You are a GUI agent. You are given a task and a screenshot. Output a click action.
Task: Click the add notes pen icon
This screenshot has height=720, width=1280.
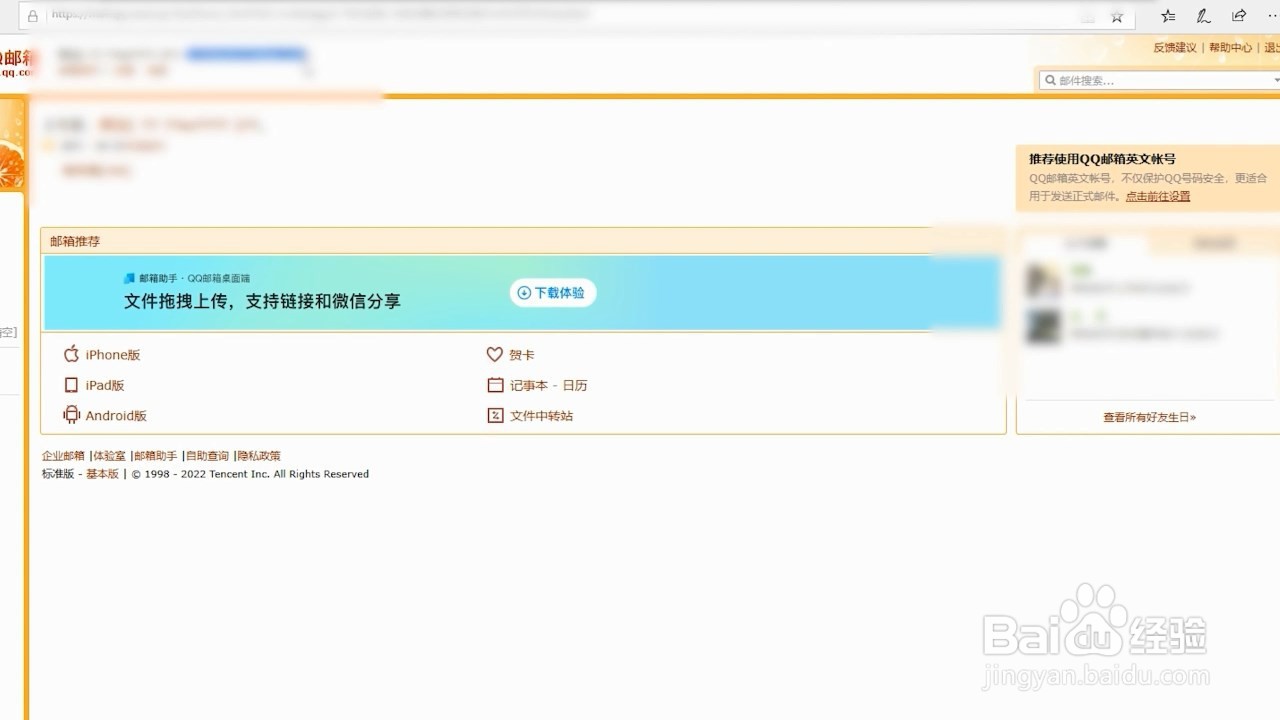coord(1204,16)
